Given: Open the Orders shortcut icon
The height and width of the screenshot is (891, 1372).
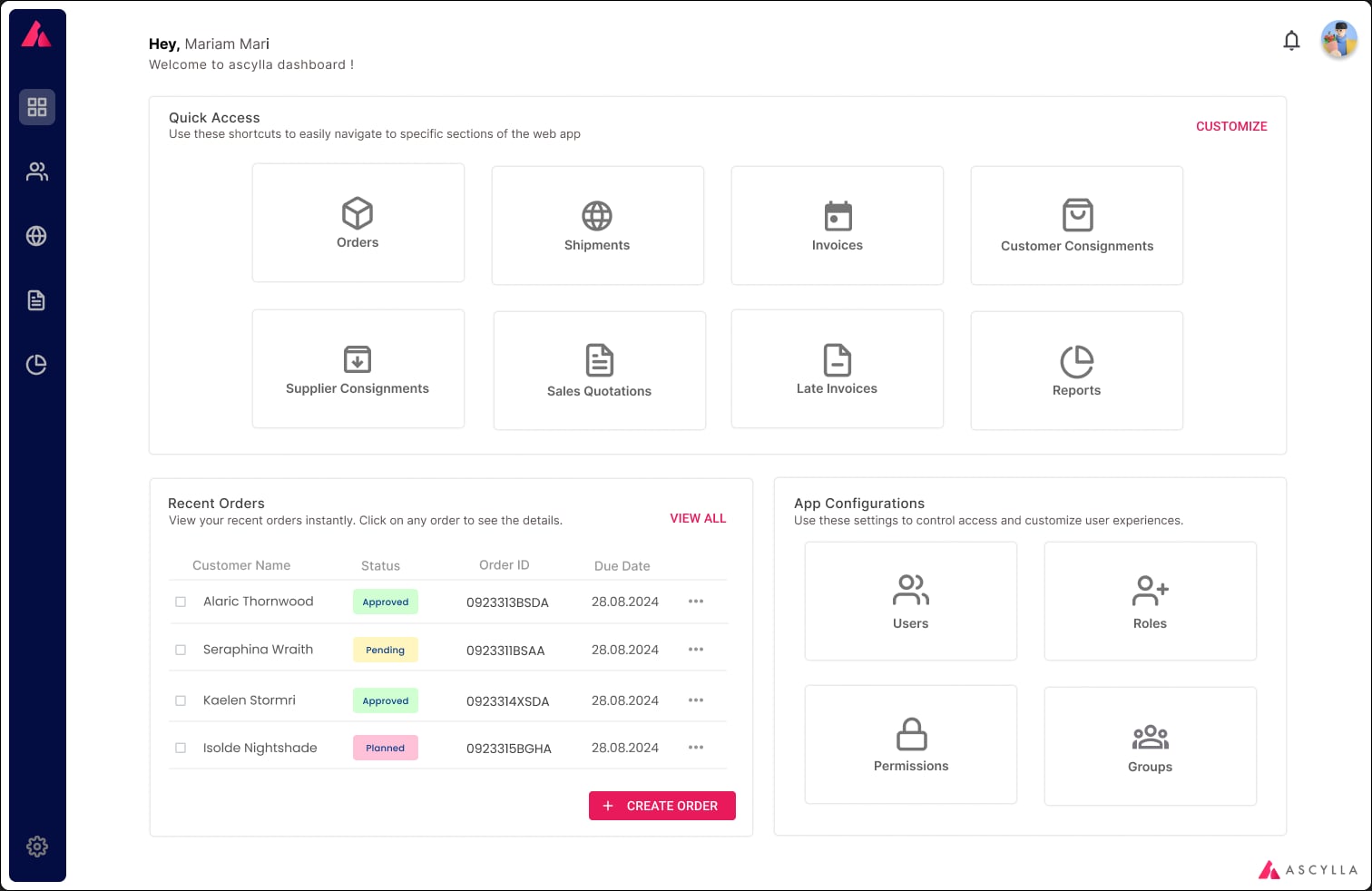Looking at the screenshot, I should tap(358, 214).
